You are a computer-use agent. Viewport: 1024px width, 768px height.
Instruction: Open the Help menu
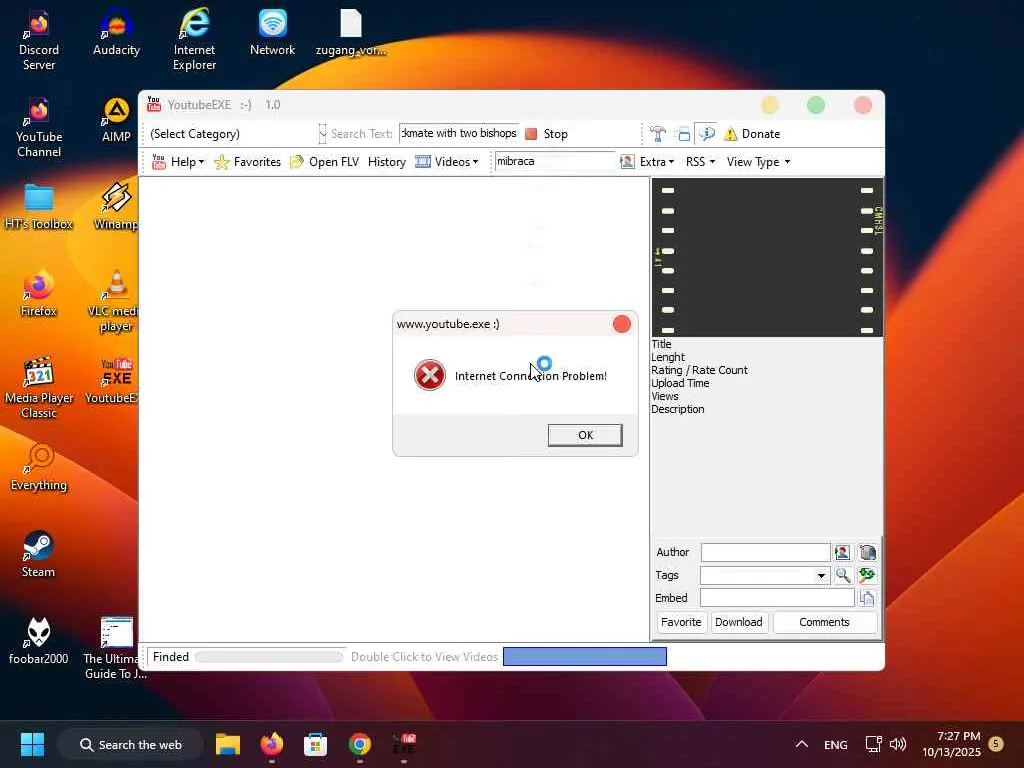point(178,162)
